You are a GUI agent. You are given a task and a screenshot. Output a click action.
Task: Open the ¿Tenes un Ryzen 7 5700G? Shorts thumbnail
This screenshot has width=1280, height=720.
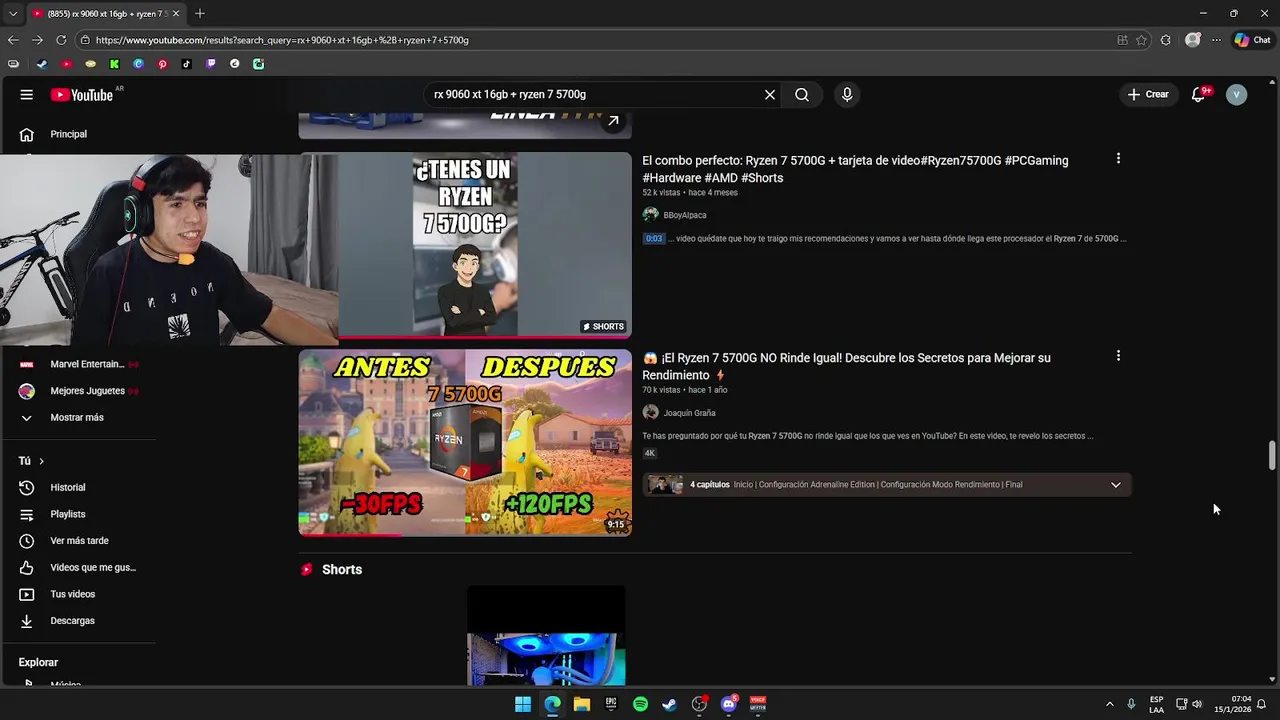[x=465, y=245]
